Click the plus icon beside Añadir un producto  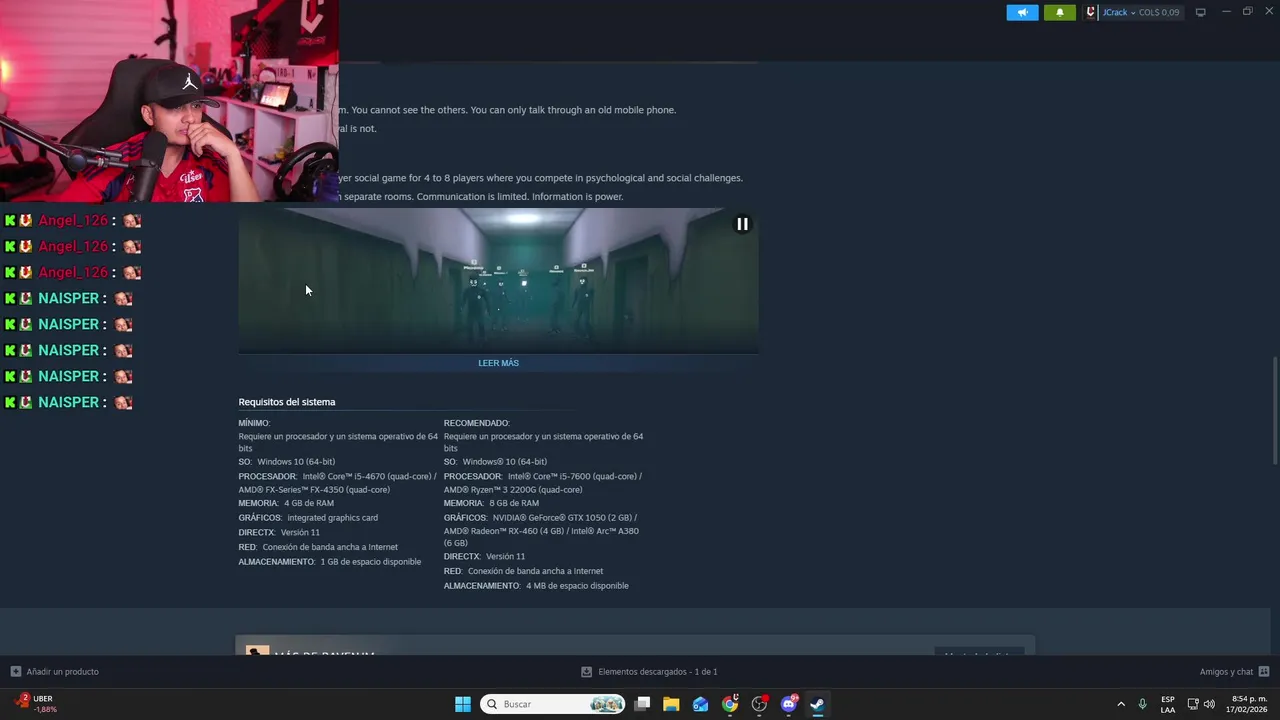point(15,672)
